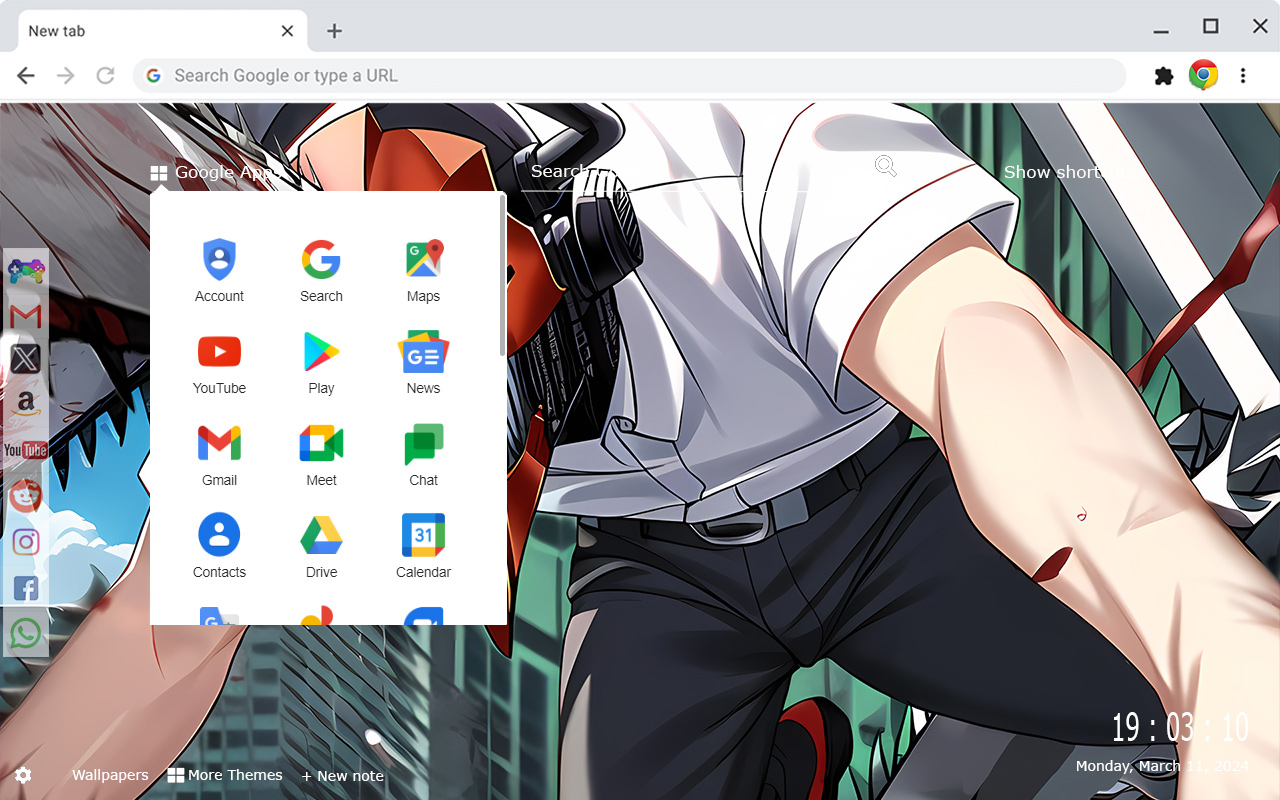Open Chrome profile avatar

tap(1203, 75)
